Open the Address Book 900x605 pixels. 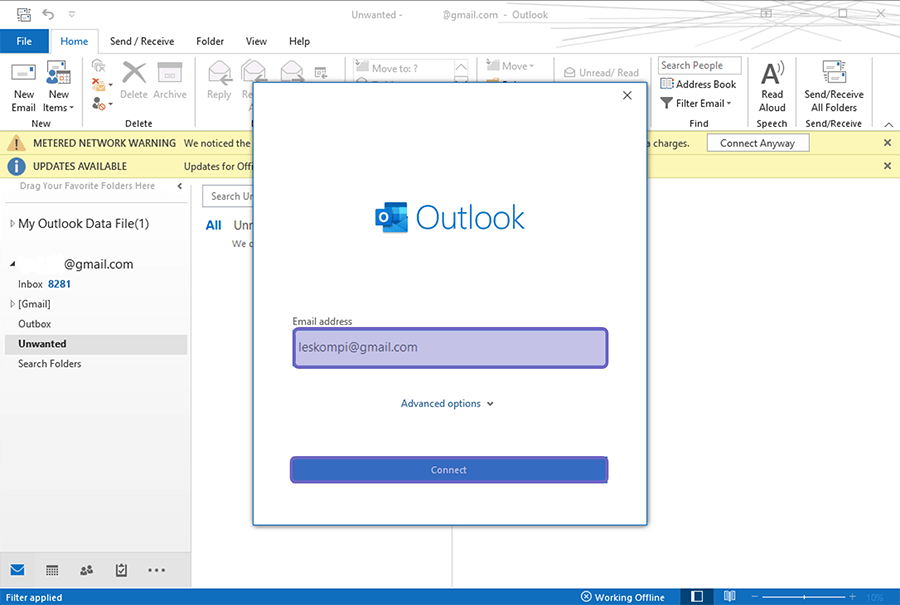pyautogui.click(x=697, y=84)
